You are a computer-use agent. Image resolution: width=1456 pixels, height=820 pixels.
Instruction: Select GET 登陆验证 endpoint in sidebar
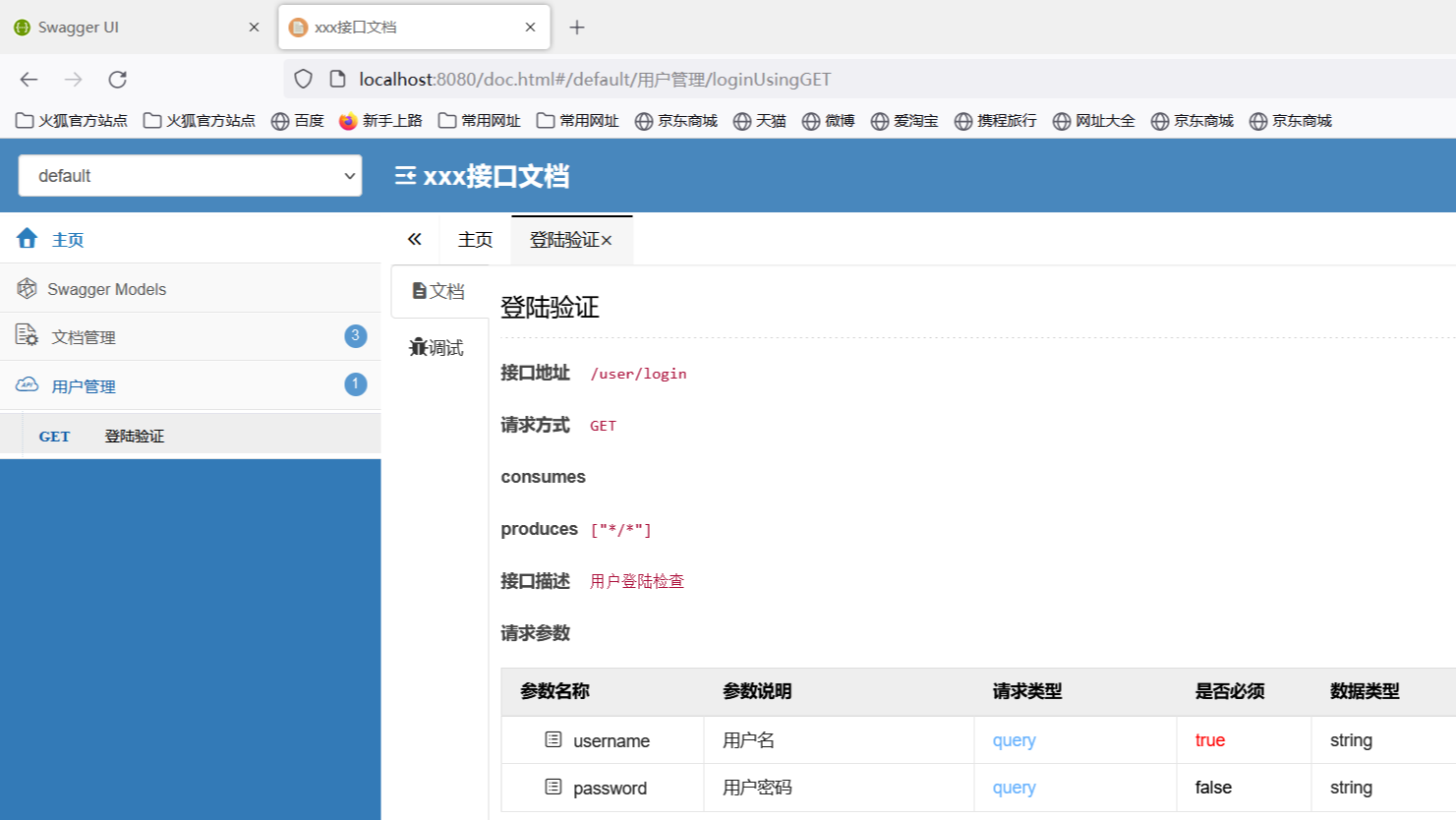pyautogui.click(x=134, y=436)
